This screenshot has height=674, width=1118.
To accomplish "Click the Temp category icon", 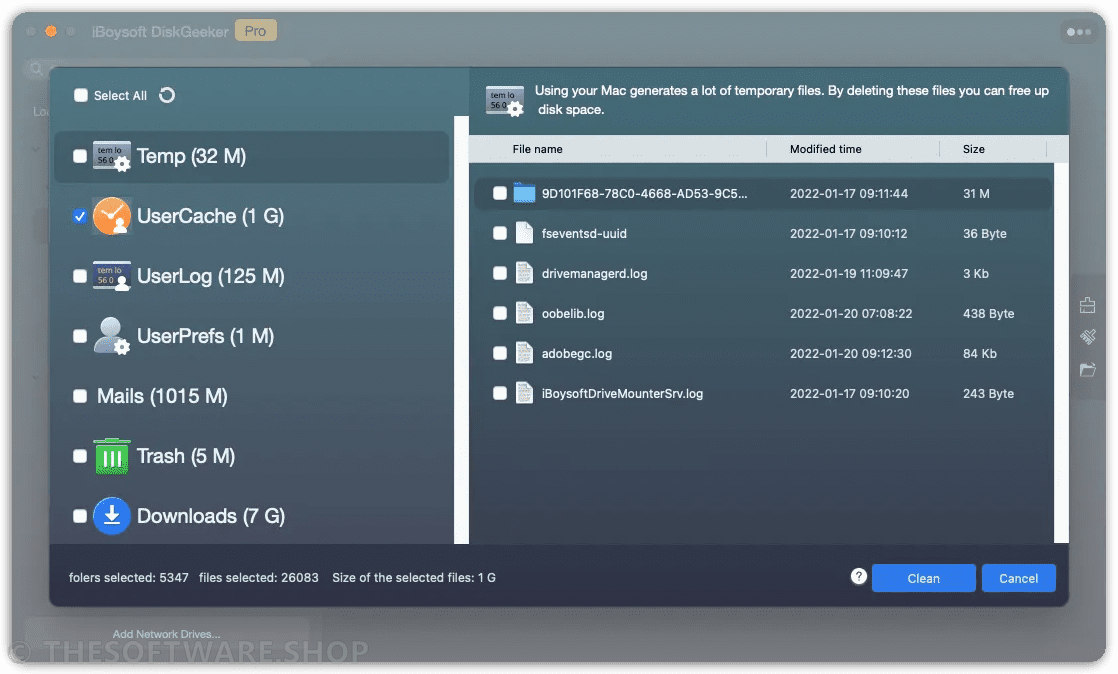I will pos(112,155).
